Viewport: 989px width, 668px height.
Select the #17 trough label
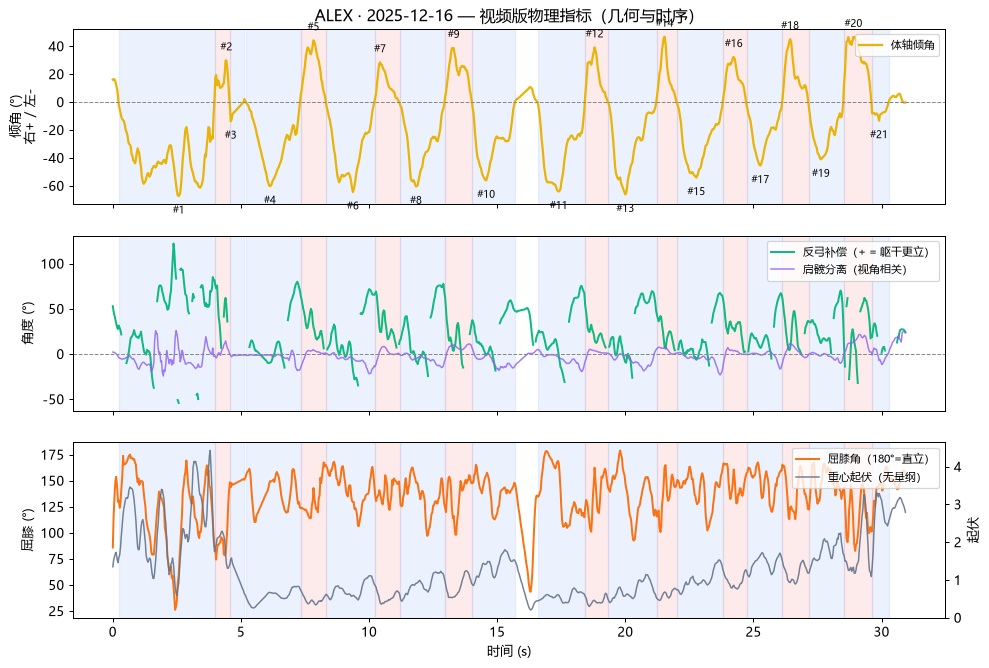[x=760, y=179]
